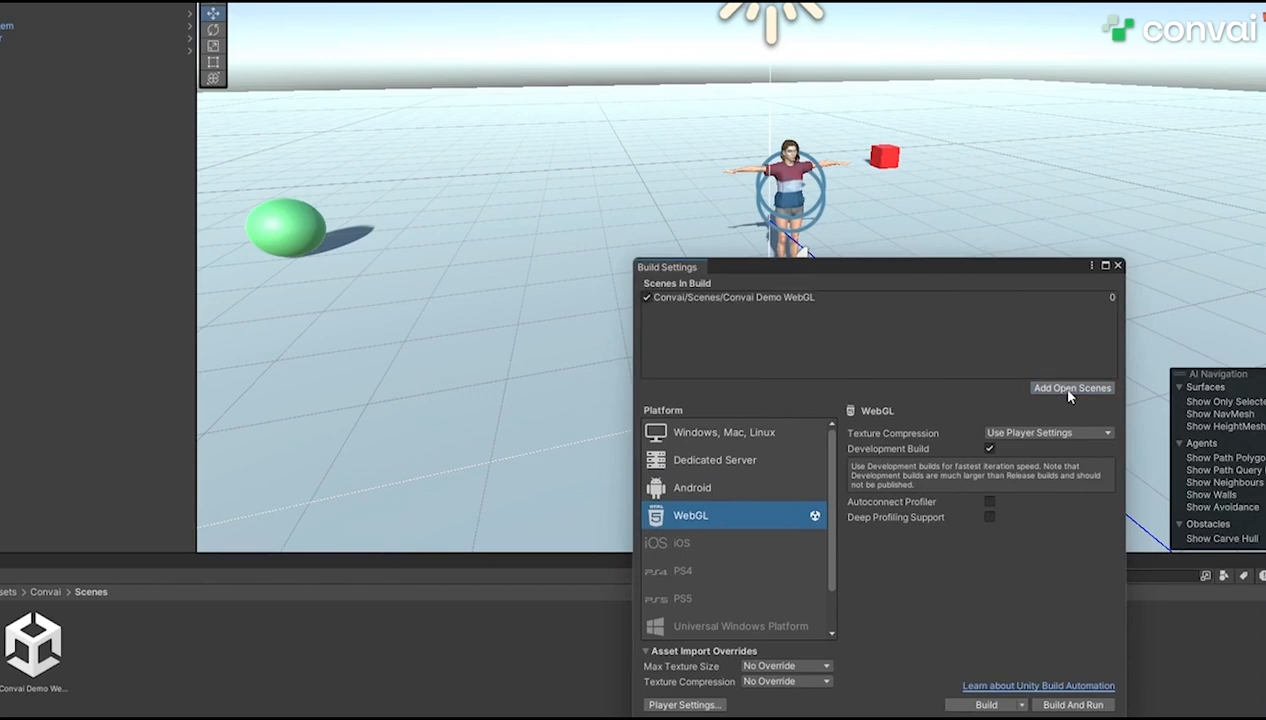This screenshot has height=720, width=1266.
Task: Select the combined Transform tool
Action: (x=213, y=78)
